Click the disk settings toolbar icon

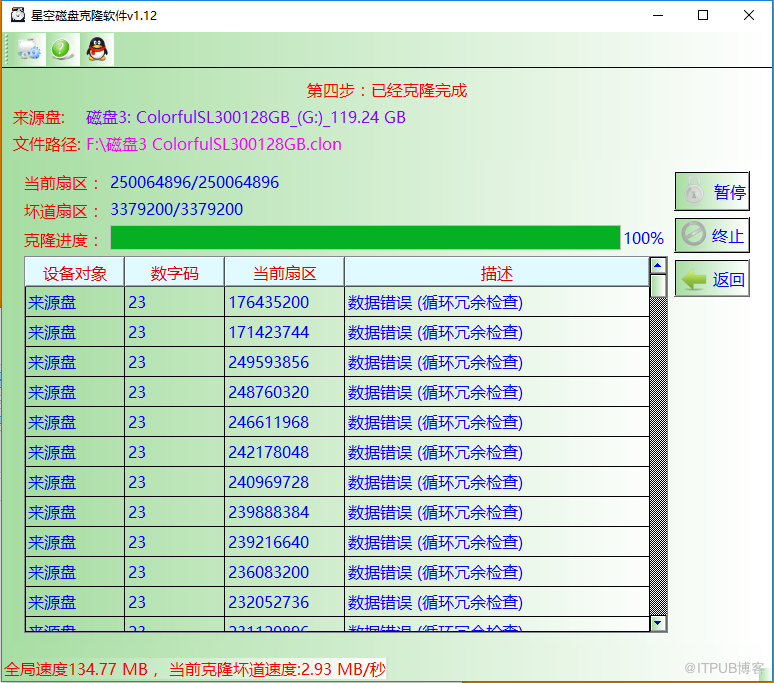31,49
